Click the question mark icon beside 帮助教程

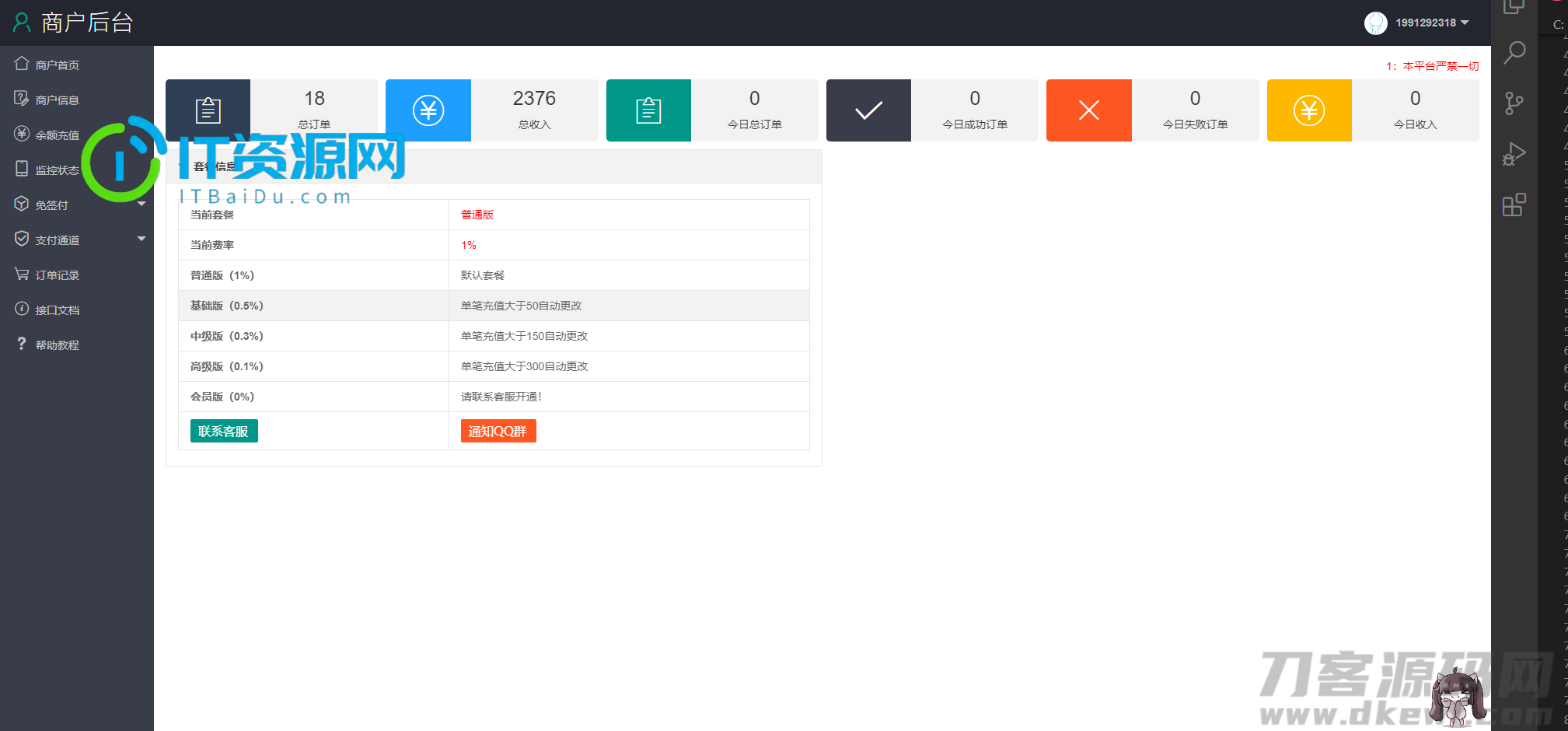click(x=22, y=344)
